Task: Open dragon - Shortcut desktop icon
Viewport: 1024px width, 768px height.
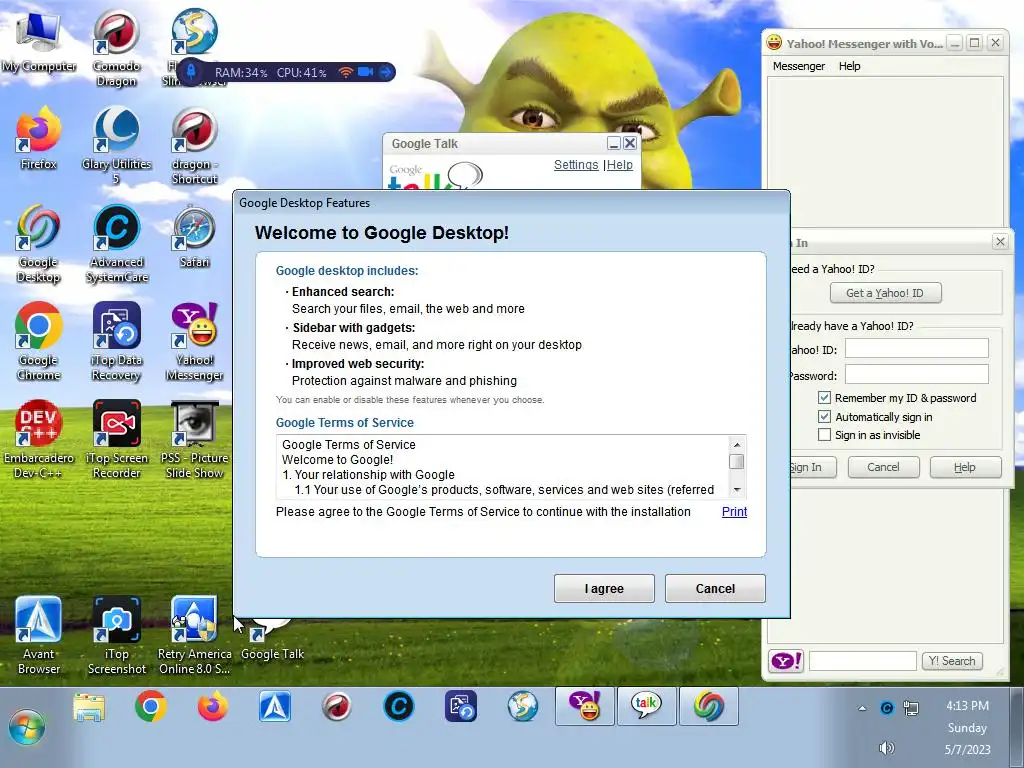Action: pyautogui.click(x=195, y=145)
